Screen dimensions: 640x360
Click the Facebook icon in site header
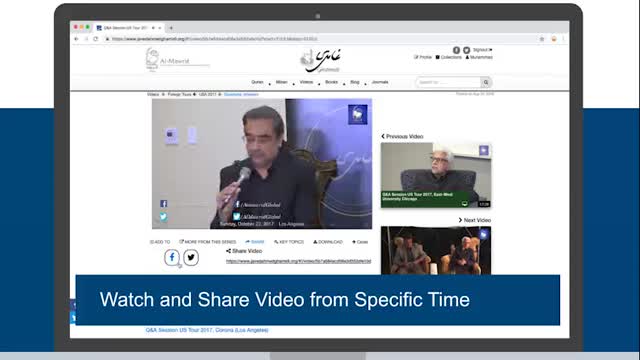coord(456,50)
